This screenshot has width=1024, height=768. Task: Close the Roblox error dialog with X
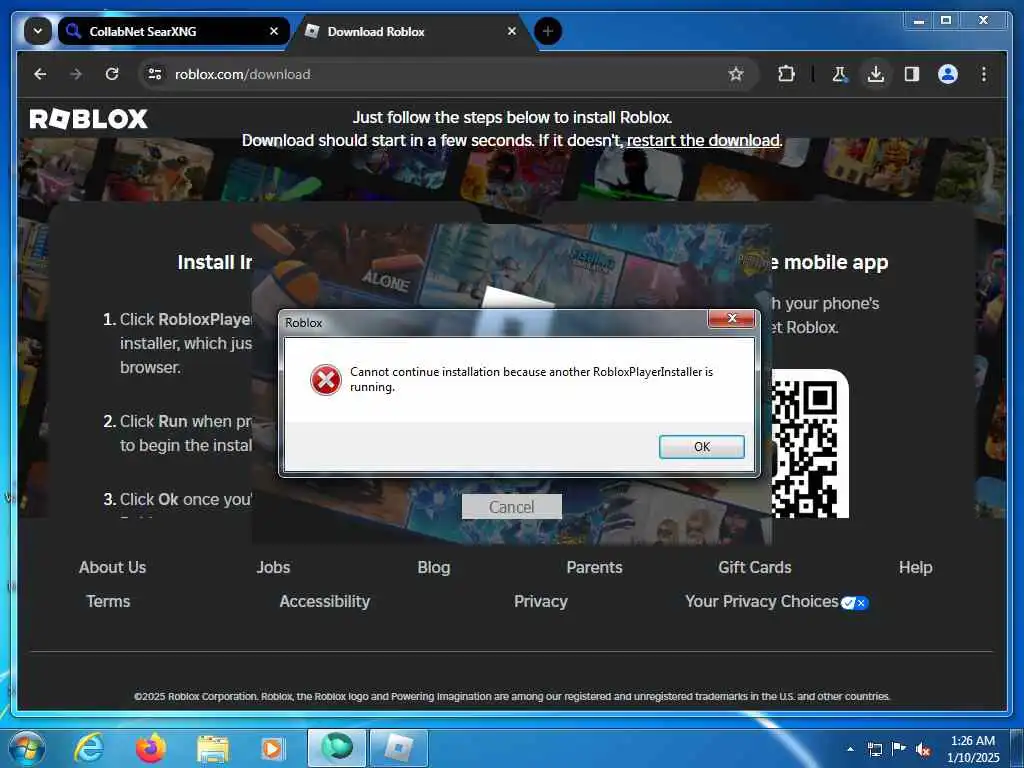[x=731, y=318]
